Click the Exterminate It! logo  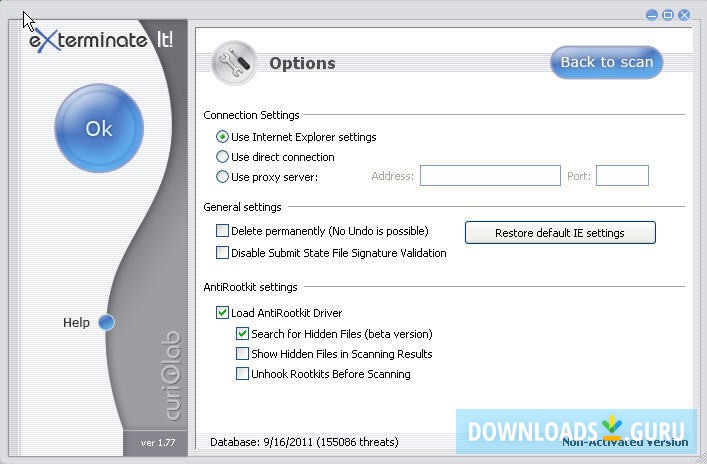101,40
